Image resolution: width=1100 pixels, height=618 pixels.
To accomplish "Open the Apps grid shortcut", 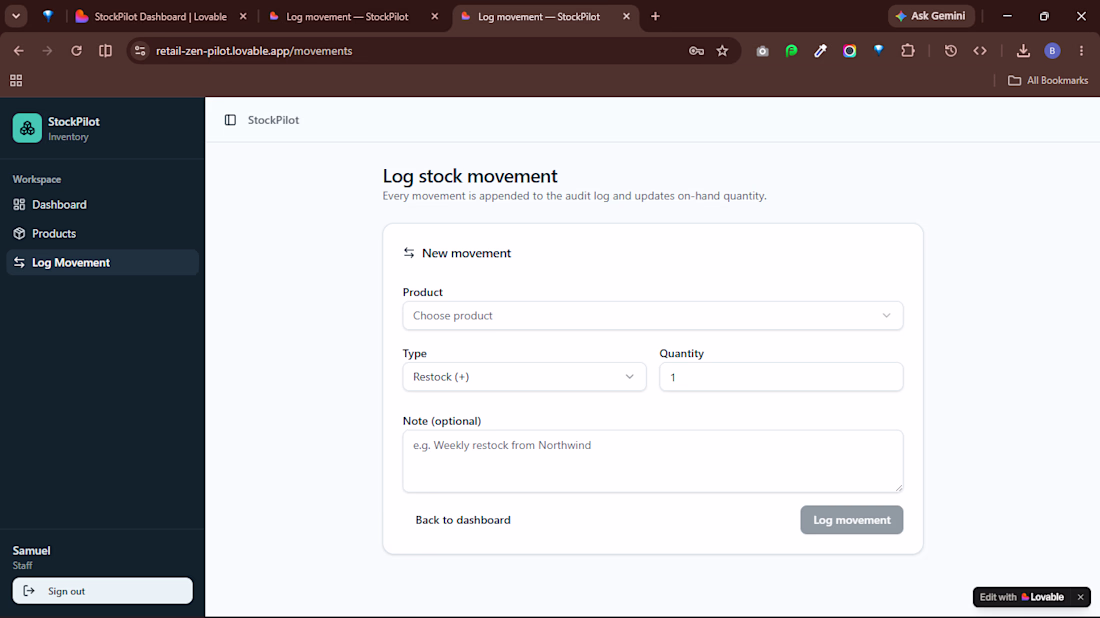I will pyautogui.click(x=16, y=81).
